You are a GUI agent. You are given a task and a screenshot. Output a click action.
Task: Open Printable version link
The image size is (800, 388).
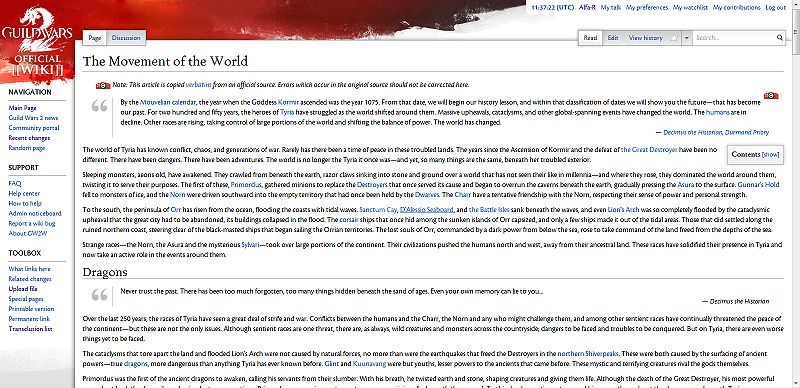(31, 308)
